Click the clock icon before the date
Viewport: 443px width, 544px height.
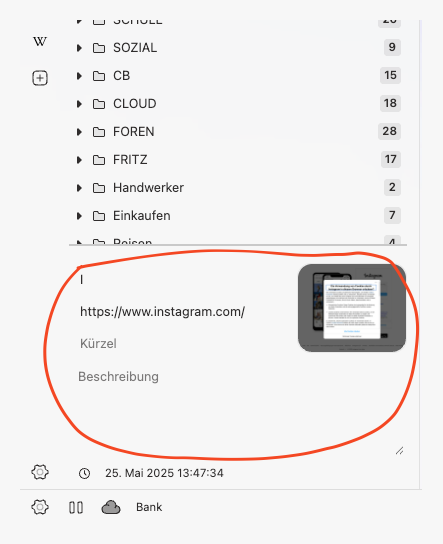84,473
